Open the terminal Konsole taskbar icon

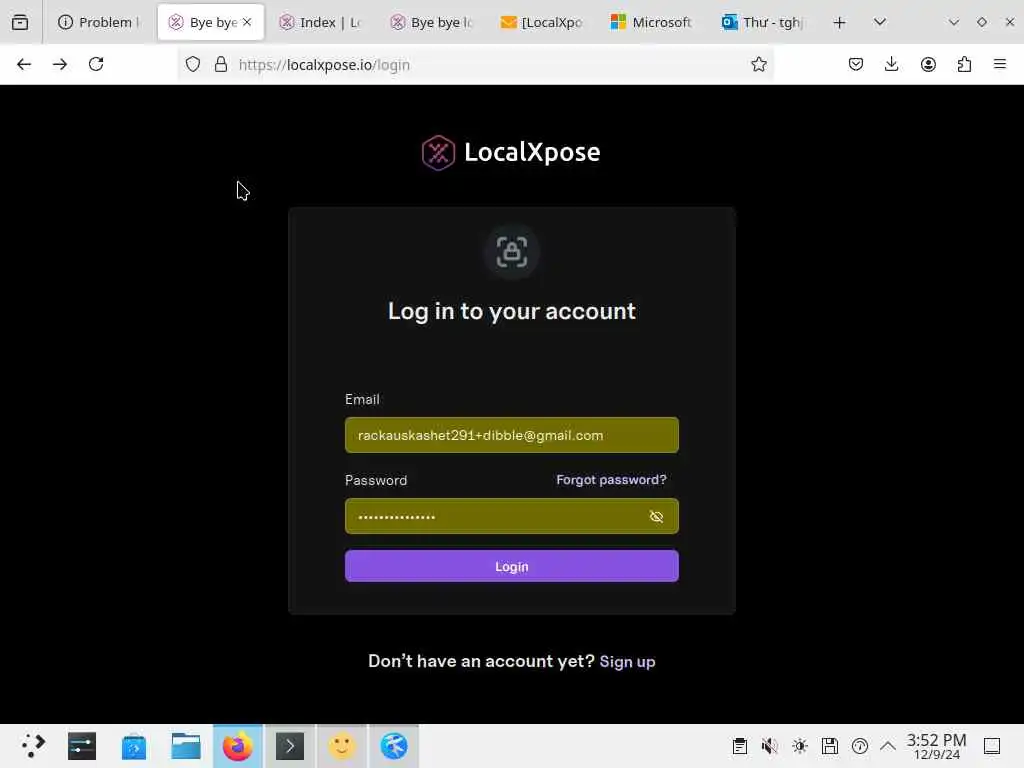tap(290, 746)
